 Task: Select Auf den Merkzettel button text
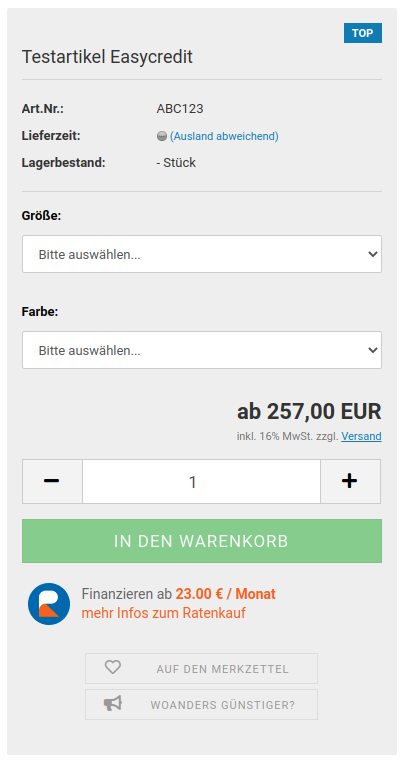click(x=222, y=669)
